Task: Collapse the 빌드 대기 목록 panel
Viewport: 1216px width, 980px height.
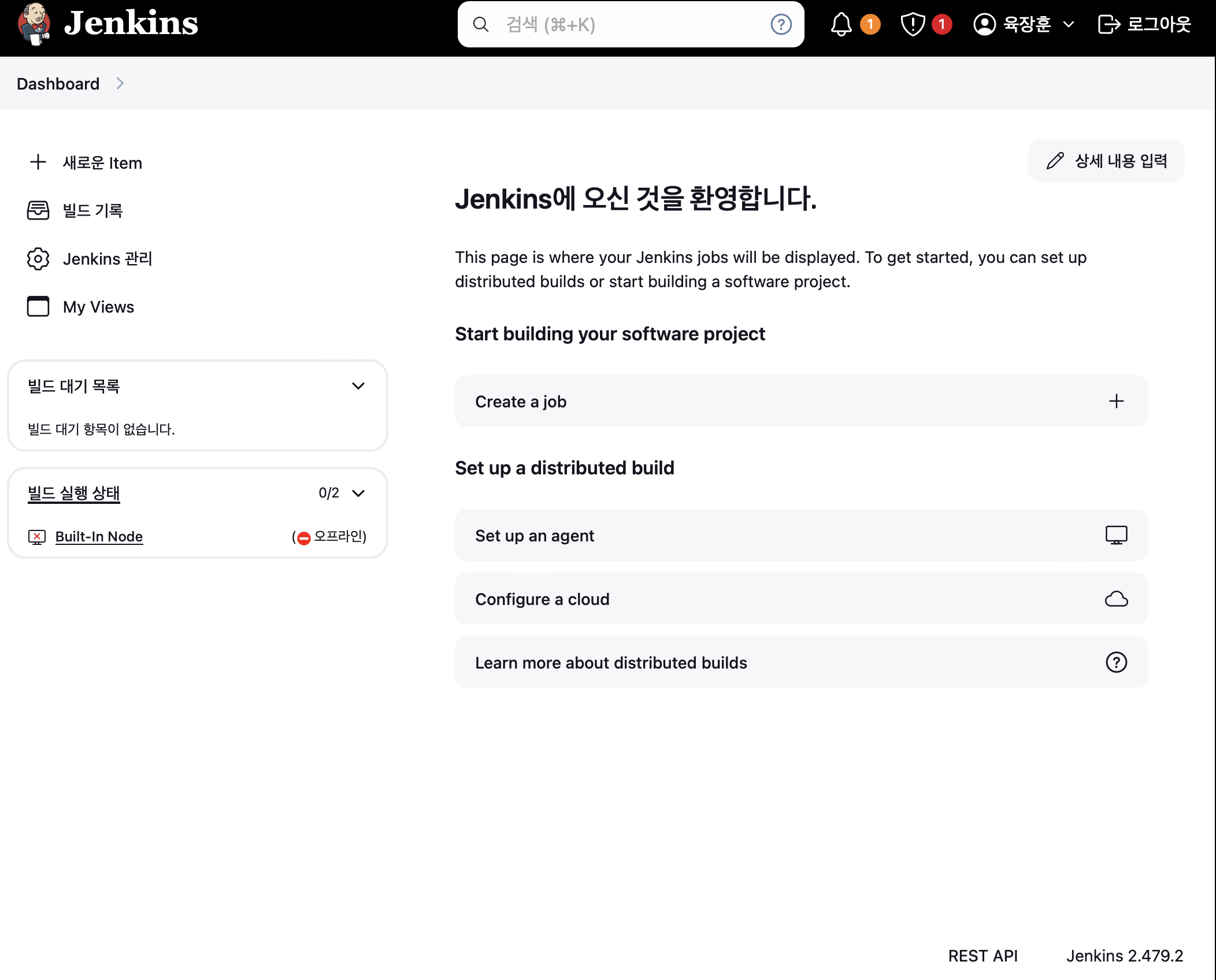Action: click(x=358, y=386)
